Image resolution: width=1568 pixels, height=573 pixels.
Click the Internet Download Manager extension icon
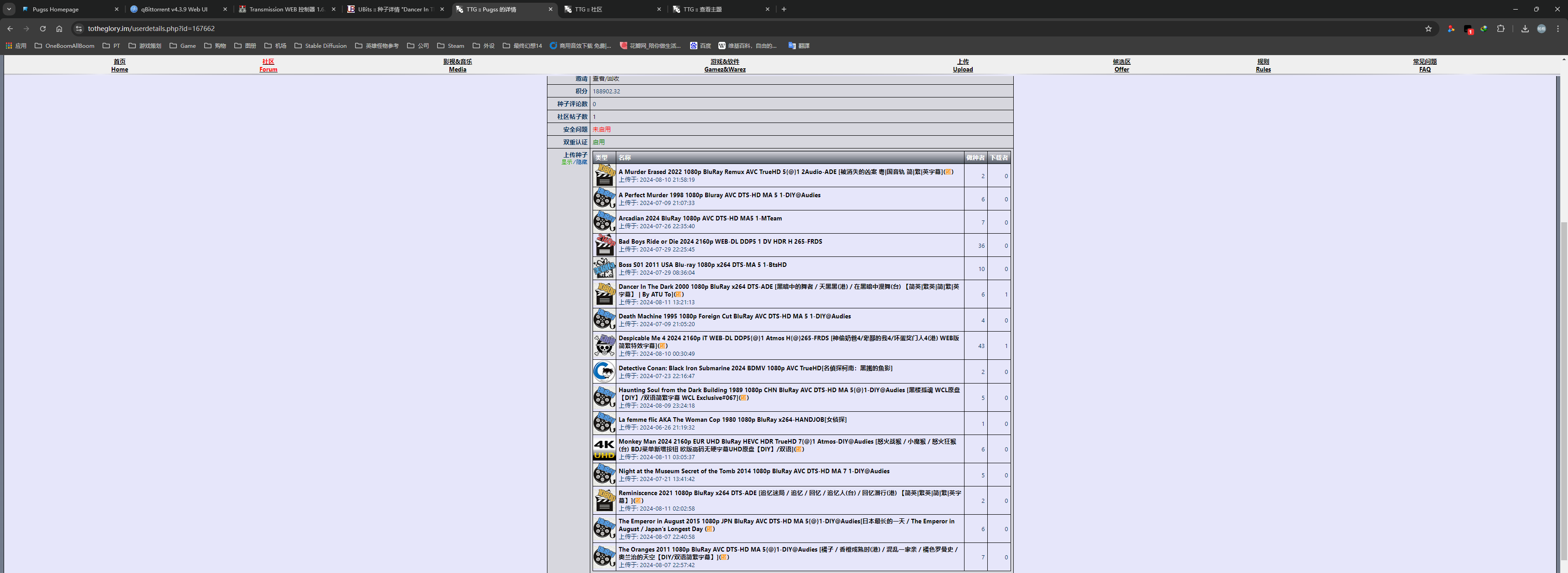pos(1484,29)
